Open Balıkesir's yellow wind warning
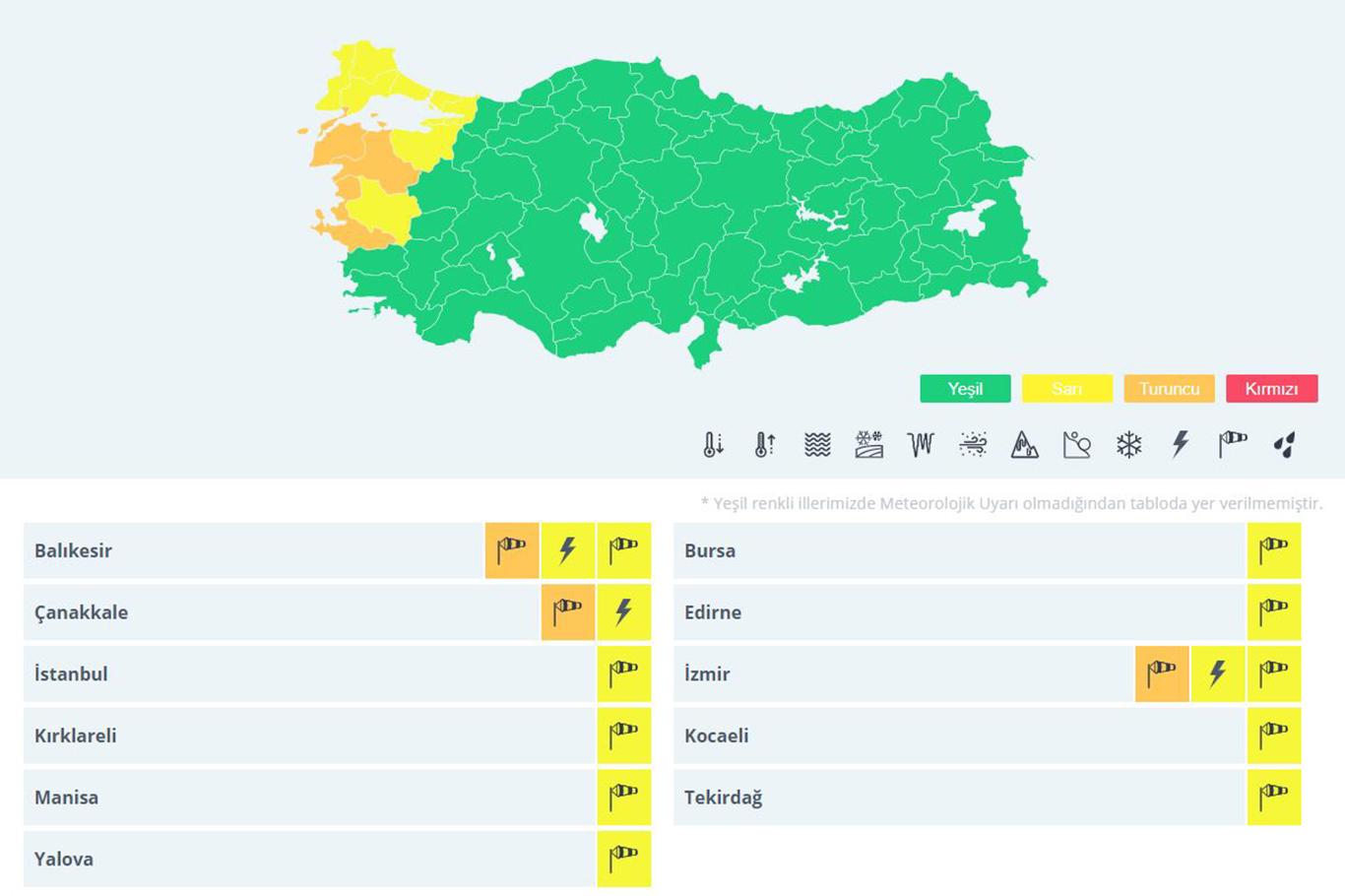The height and width of the screenshot is (896, 1345). click(x=624, y=550)
